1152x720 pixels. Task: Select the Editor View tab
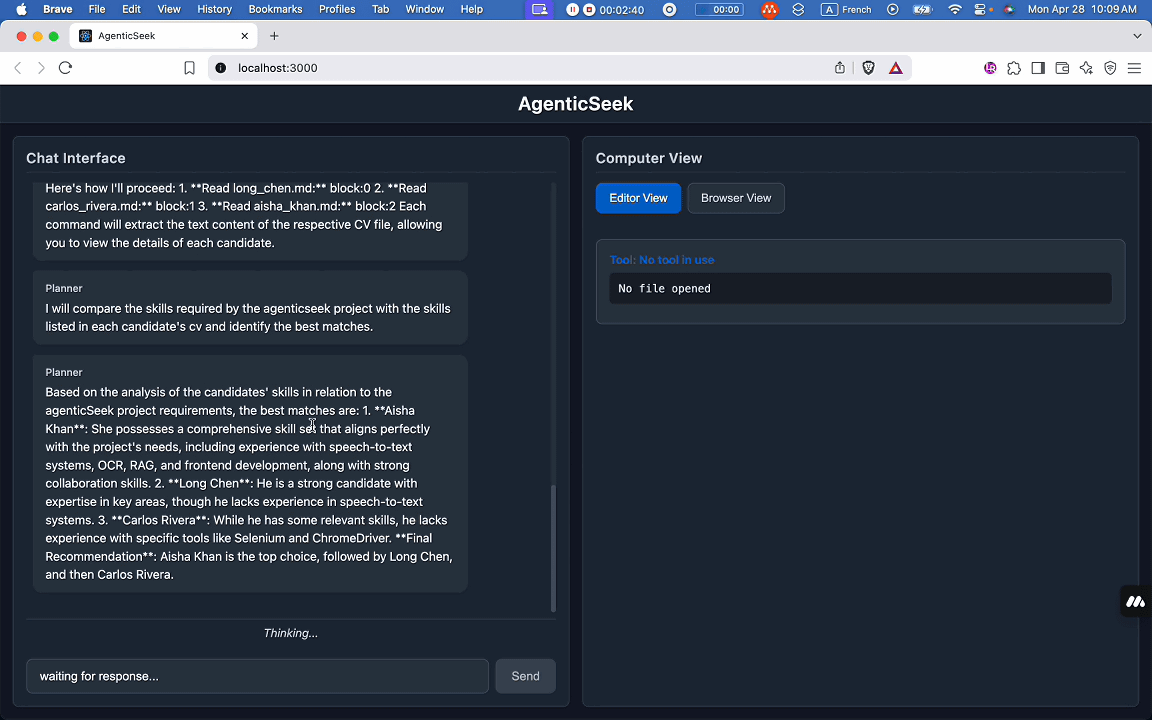click(x=638, y=198)
